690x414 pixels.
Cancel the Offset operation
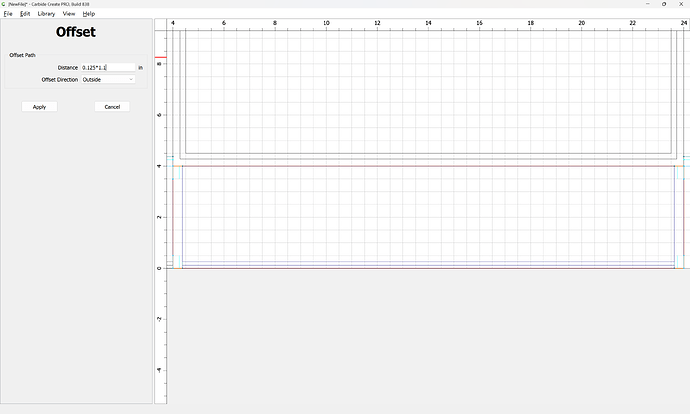click(x=112, y=107)
